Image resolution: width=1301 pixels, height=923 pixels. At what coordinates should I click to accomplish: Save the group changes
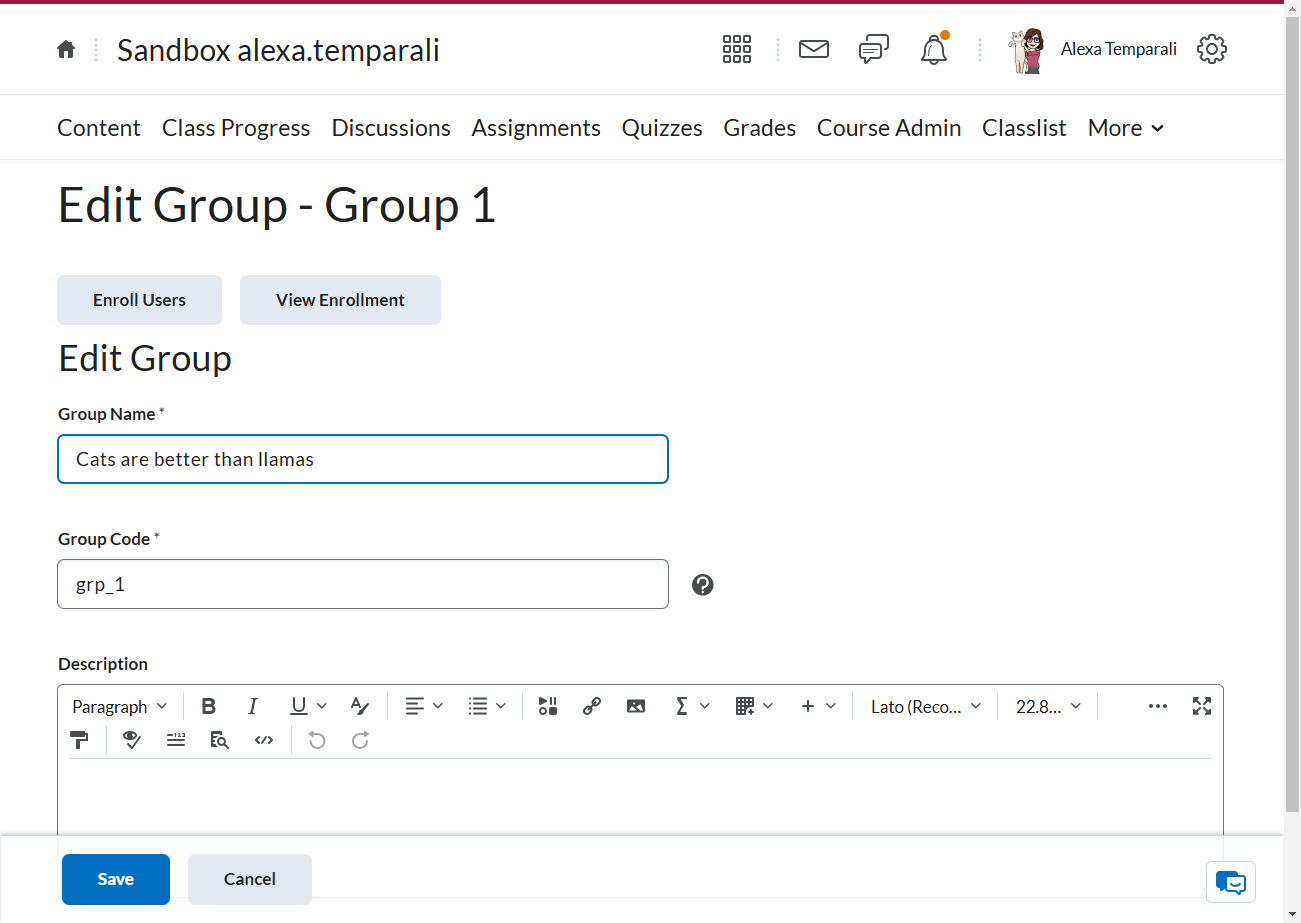click(x=116, y=879)
